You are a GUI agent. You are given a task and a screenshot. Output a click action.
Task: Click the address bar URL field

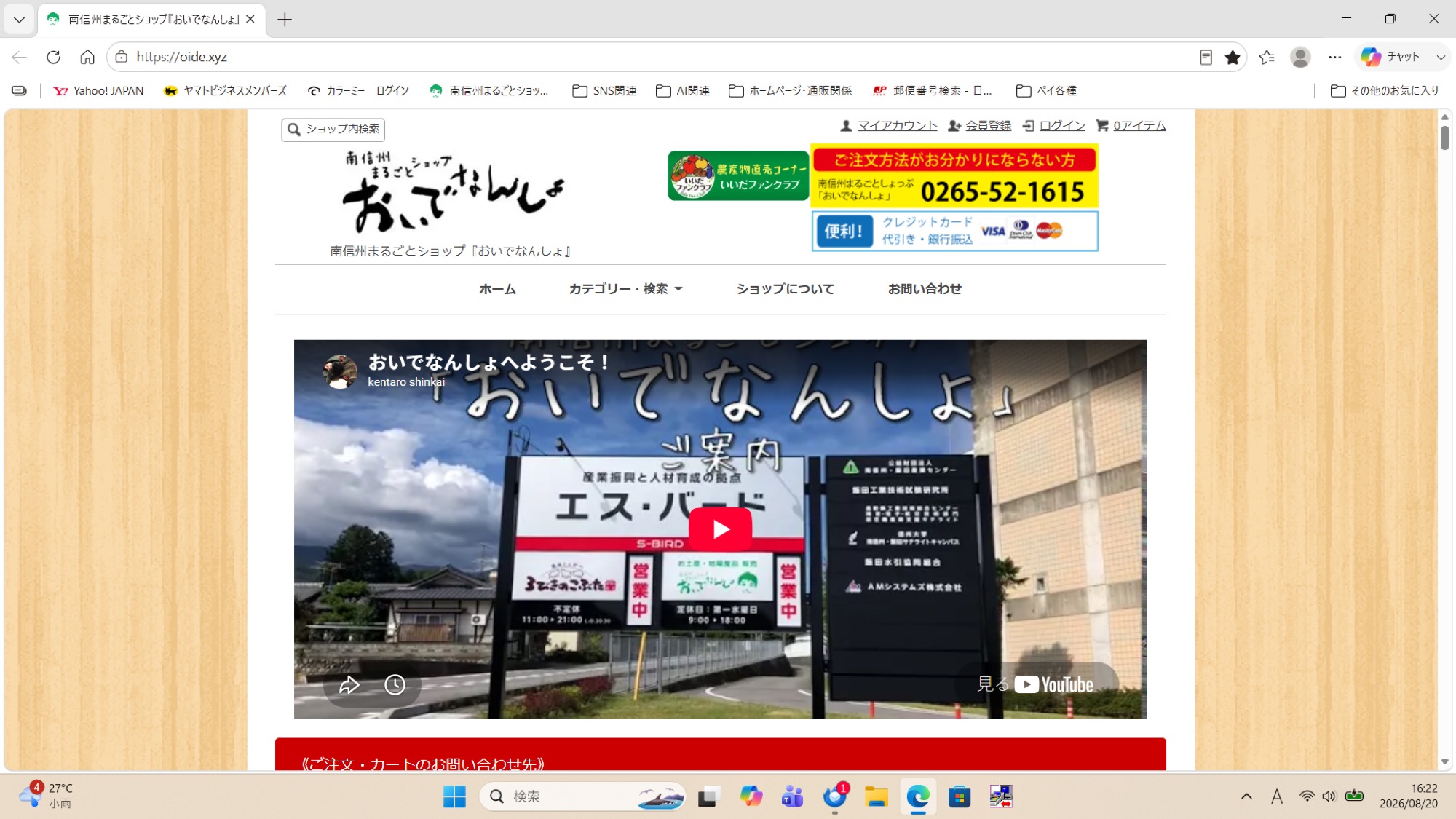655,57
